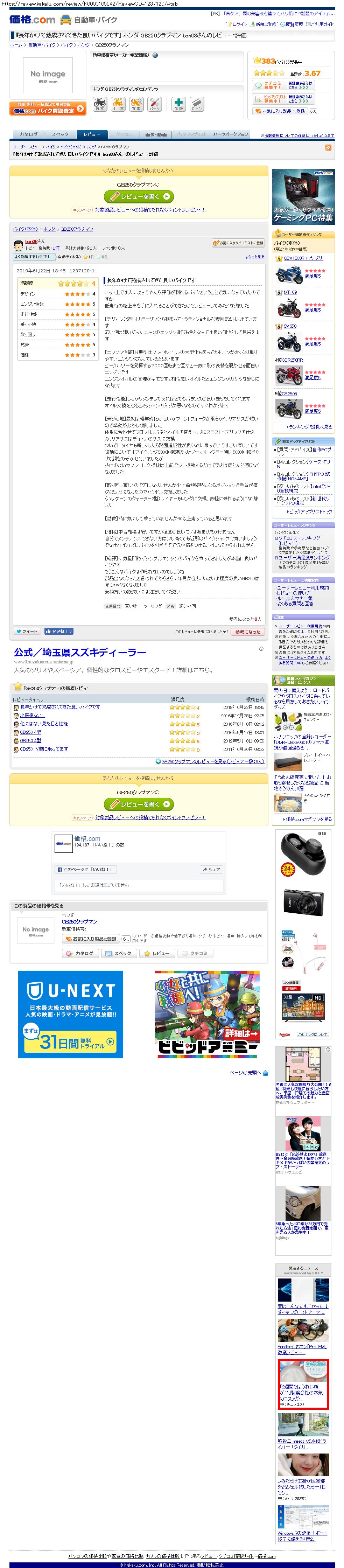
Task: Switch to the カタログ tab
Action: [28, 134]
